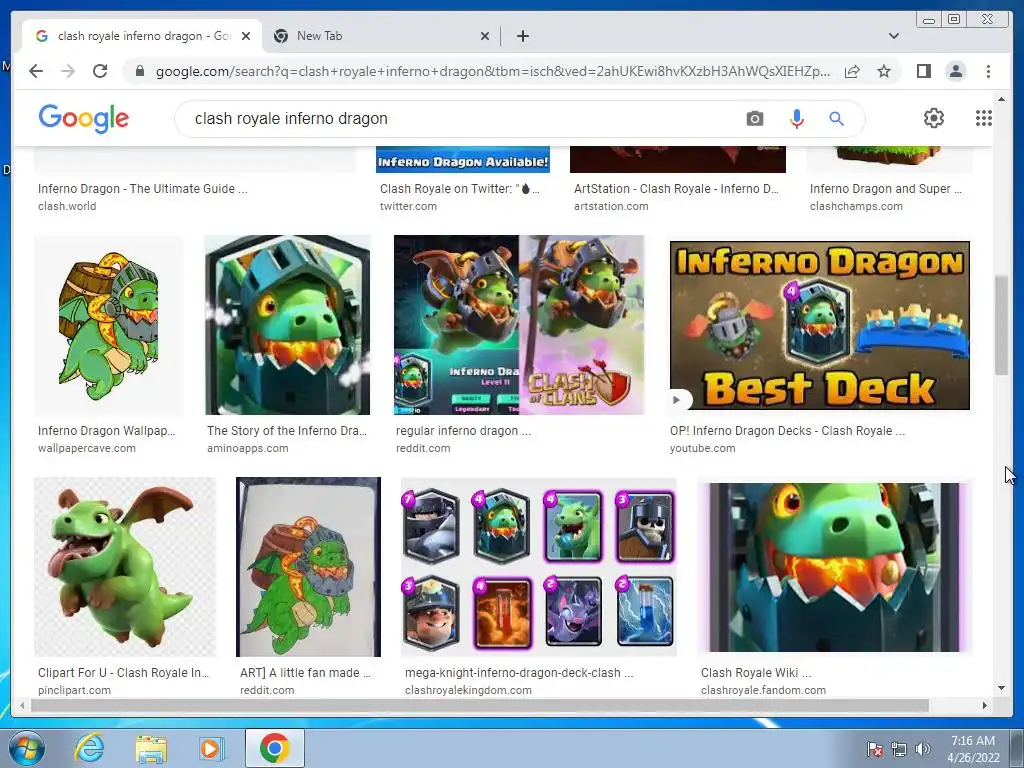Open Inferno Dragon Best Deck video thumbnail

point(820,325)
